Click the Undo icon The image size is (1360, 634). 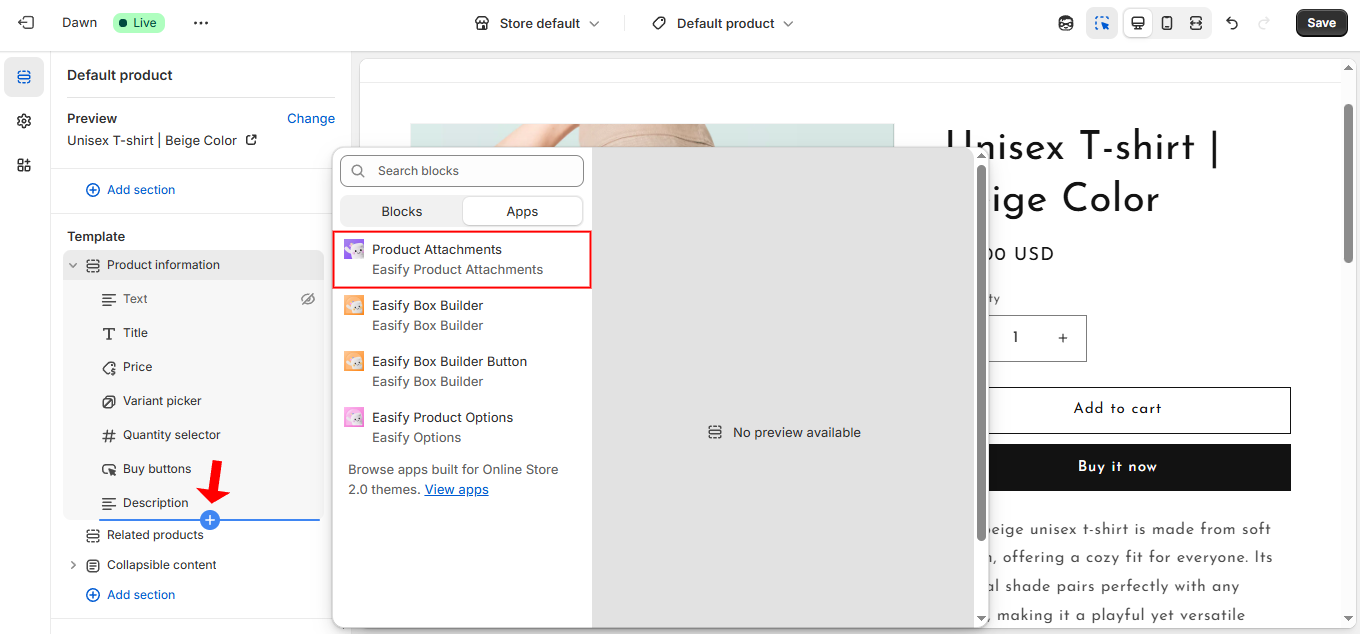coord(1231,22)
